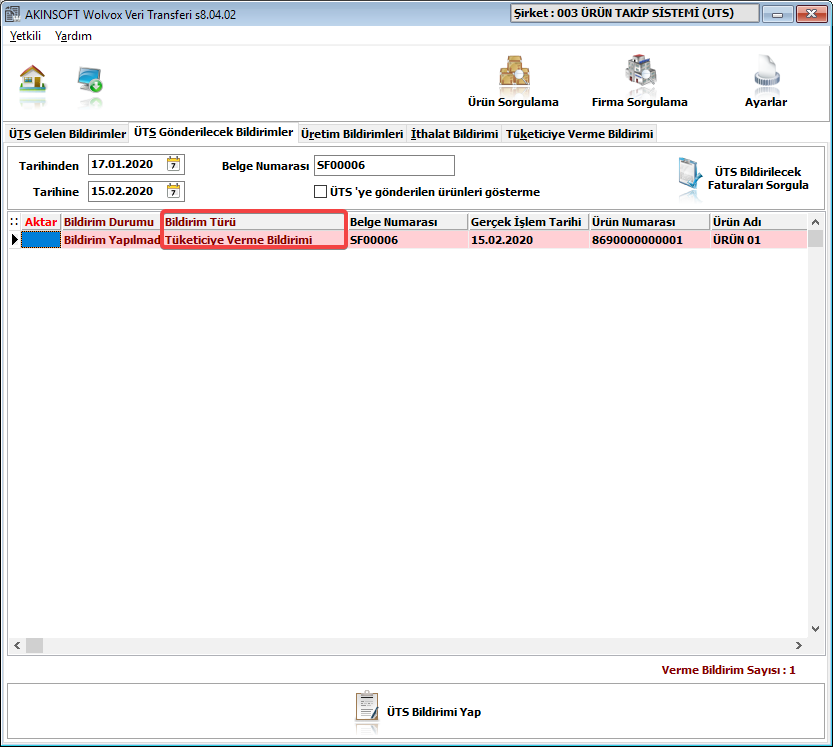Select ÜTS Gönderilecek Bildirimler tab

coord(214,132)
